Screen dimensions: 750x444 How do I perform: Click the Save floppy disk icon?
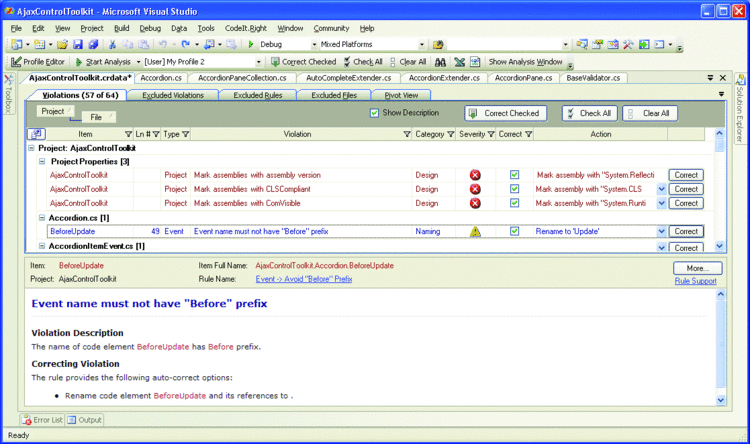point(77,44)
